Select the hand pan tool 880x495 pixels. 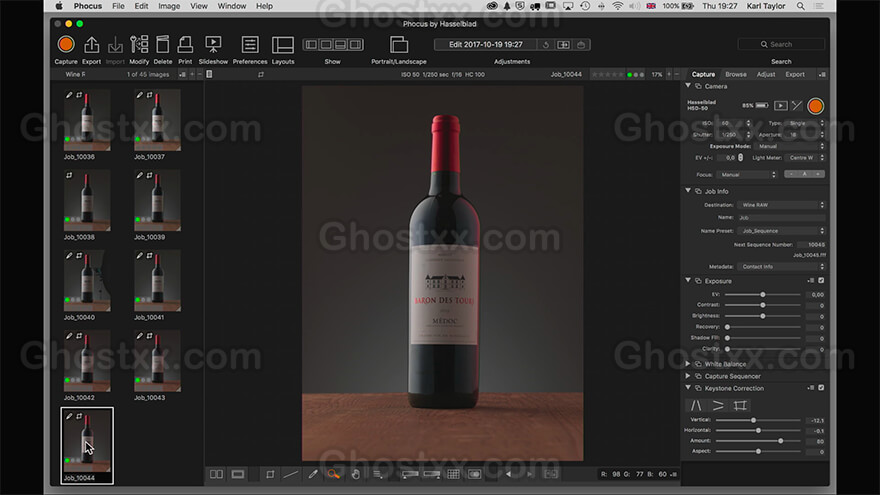tap(355, 474)
